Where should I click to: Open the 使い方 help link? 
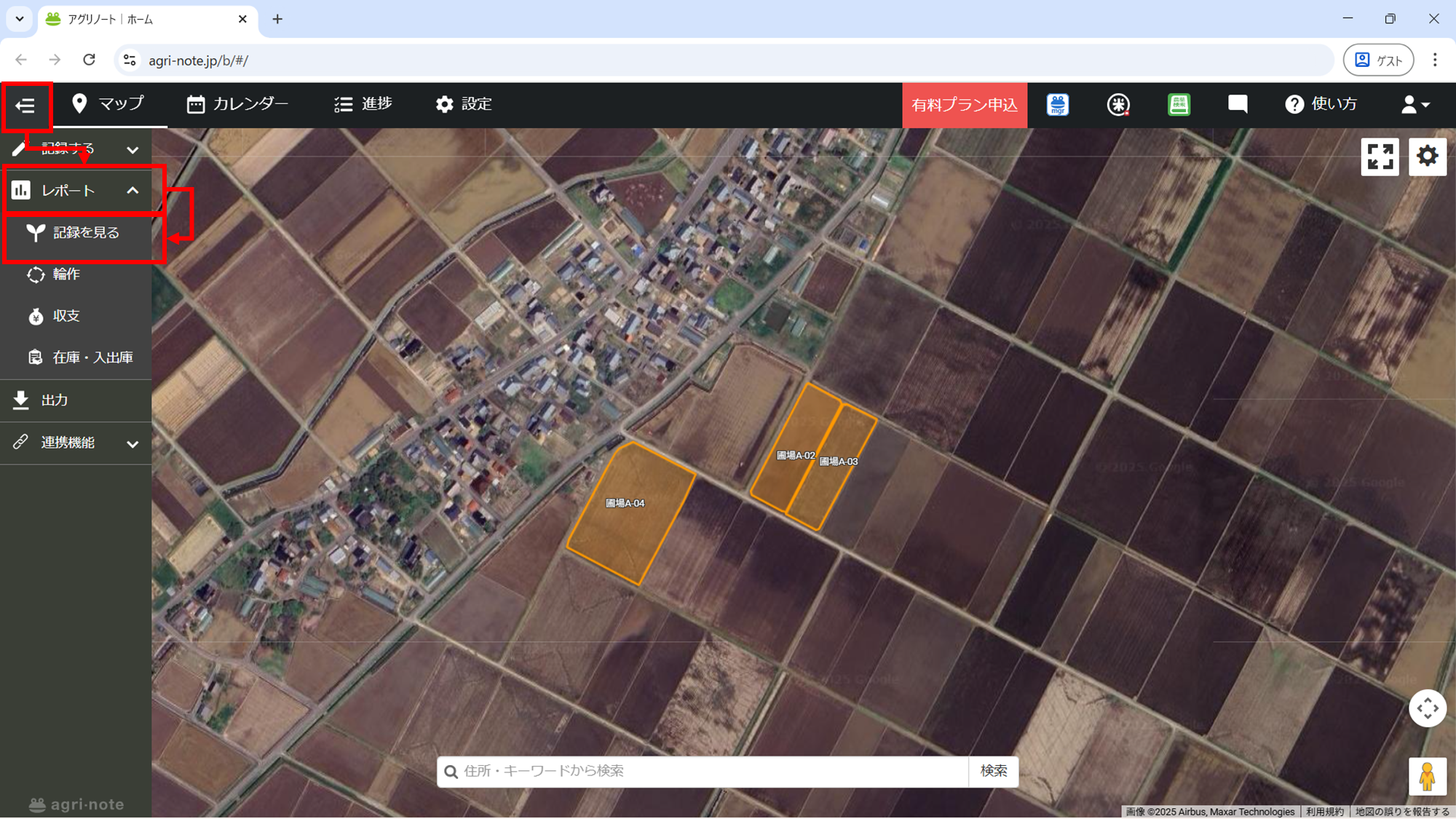[1321, 104]
